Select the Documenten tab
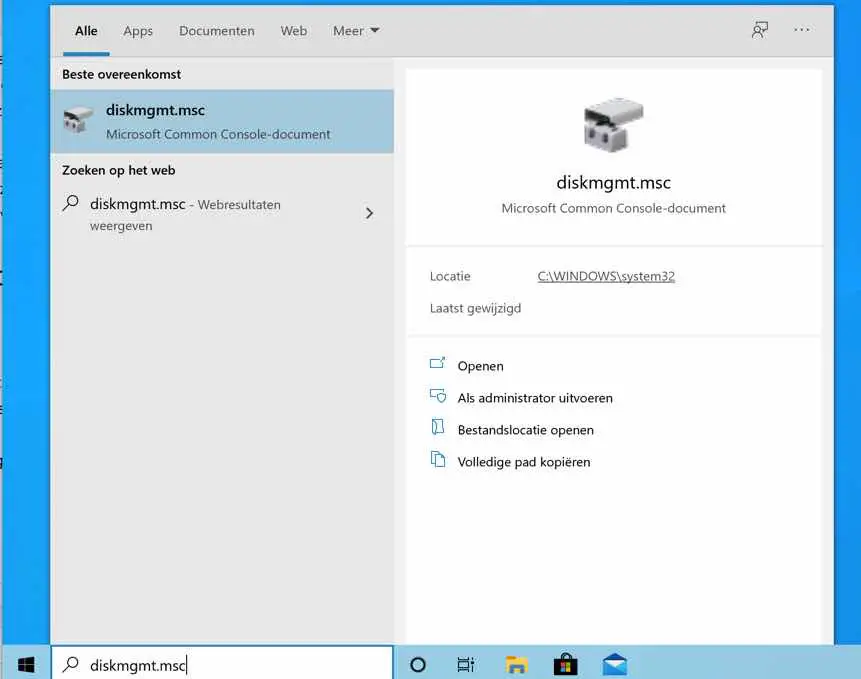The width and height of the screenshot is (861, 679). pyautogui.click(x=217, y=31)
